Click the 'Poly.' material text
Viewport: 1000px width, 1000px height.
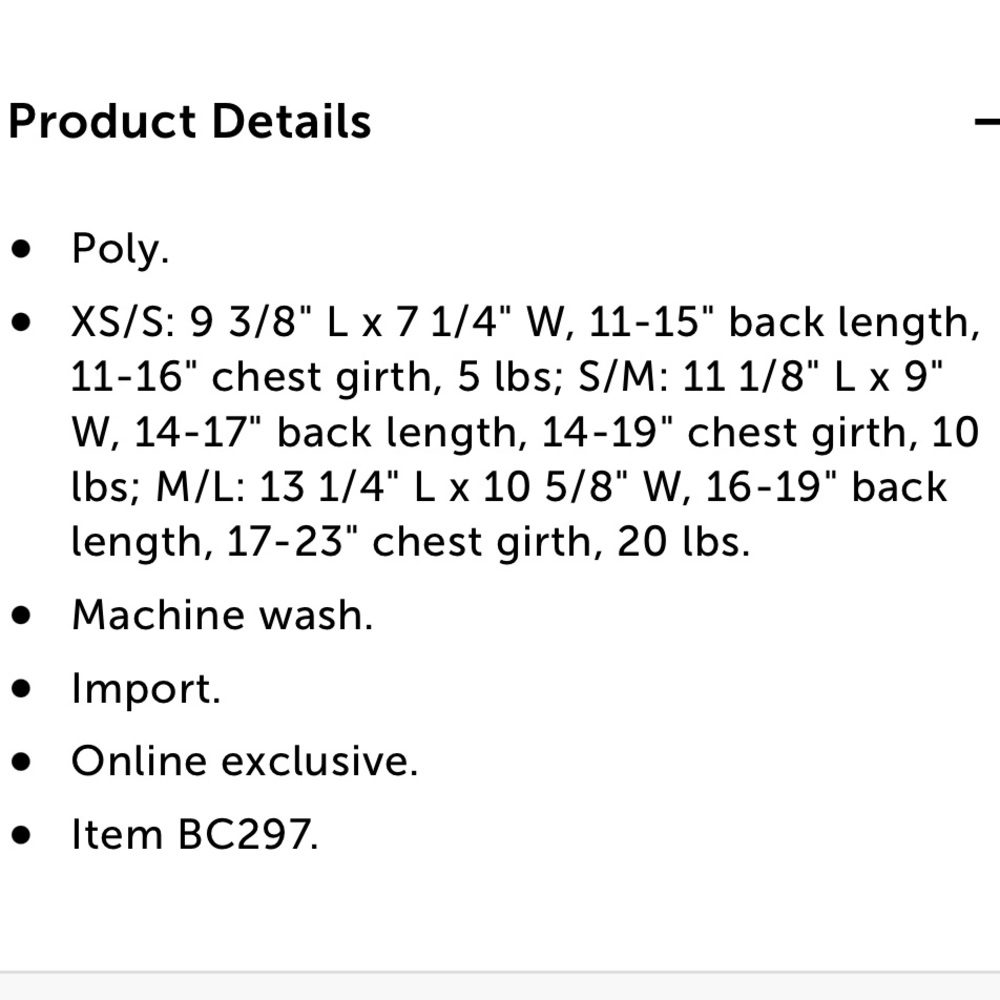pos(120,248)
